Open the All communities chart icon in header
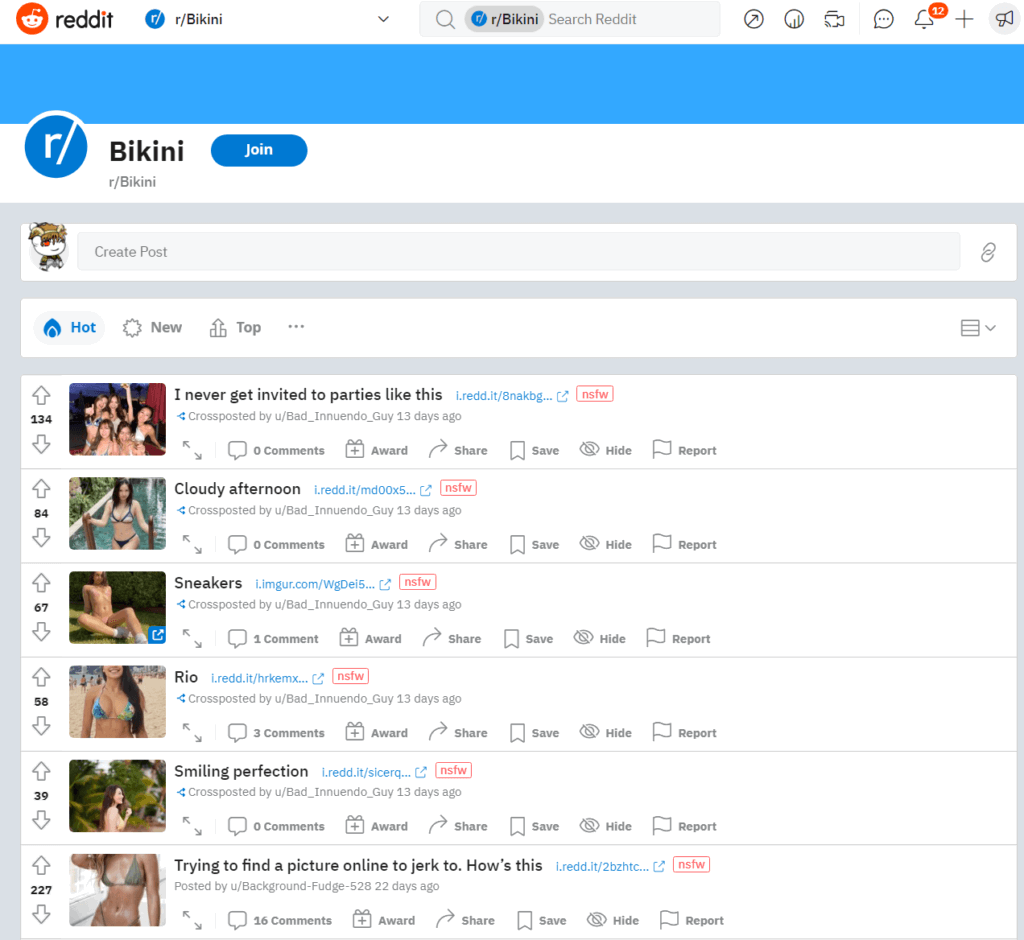1024x940 pixels. [x=793, y=20]
